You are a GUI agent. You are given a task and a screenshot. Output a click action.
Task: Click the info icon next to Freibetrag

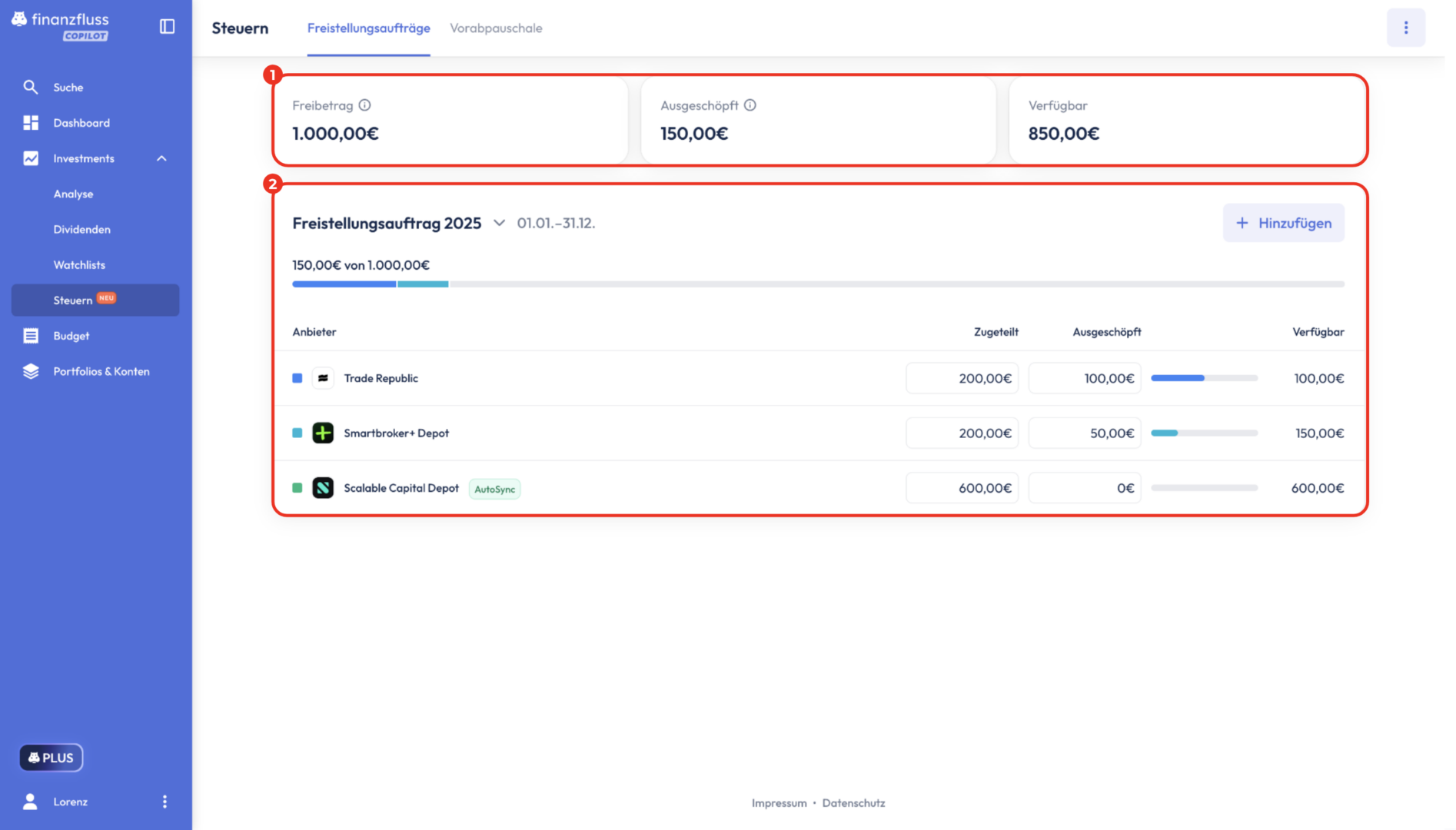tap(365, 105)
